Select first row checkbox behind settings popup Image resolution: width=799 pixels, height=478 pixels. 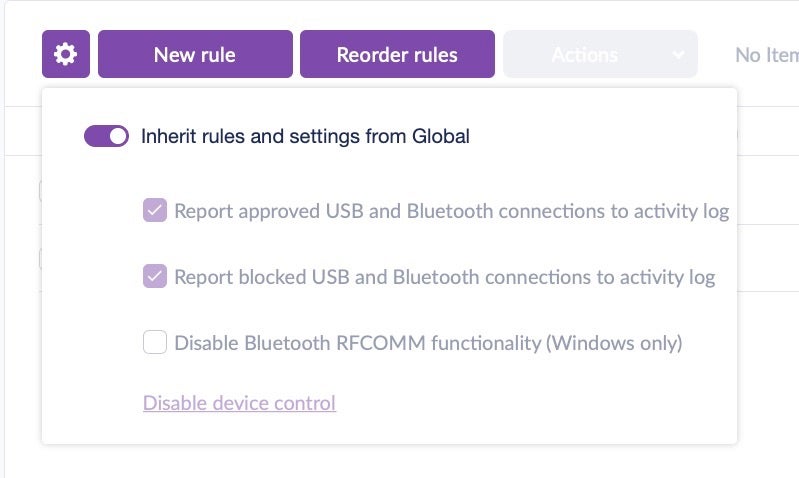click(41, 191)
